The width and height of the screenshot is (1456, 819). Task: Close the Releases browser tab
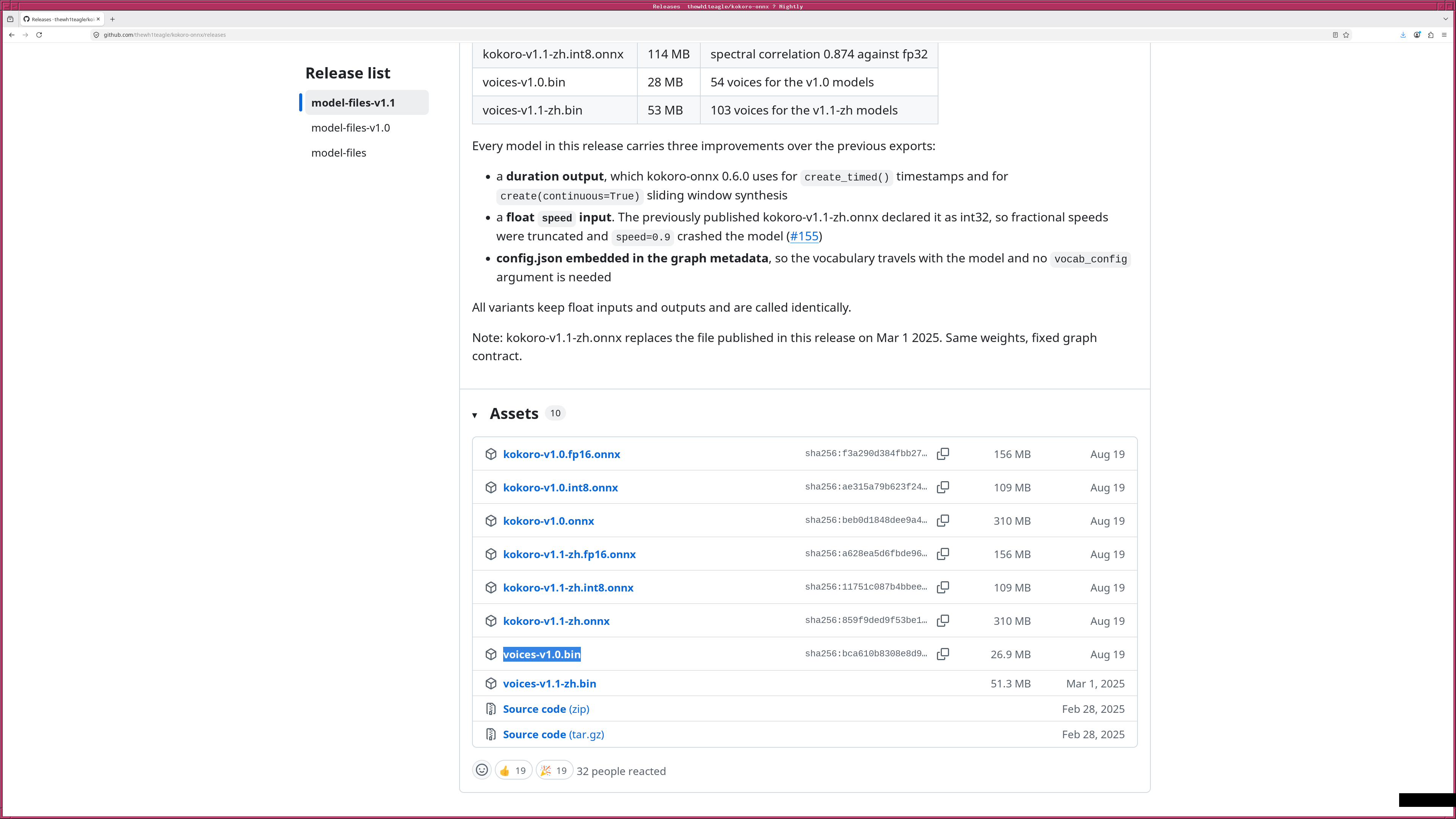(98, 19)
